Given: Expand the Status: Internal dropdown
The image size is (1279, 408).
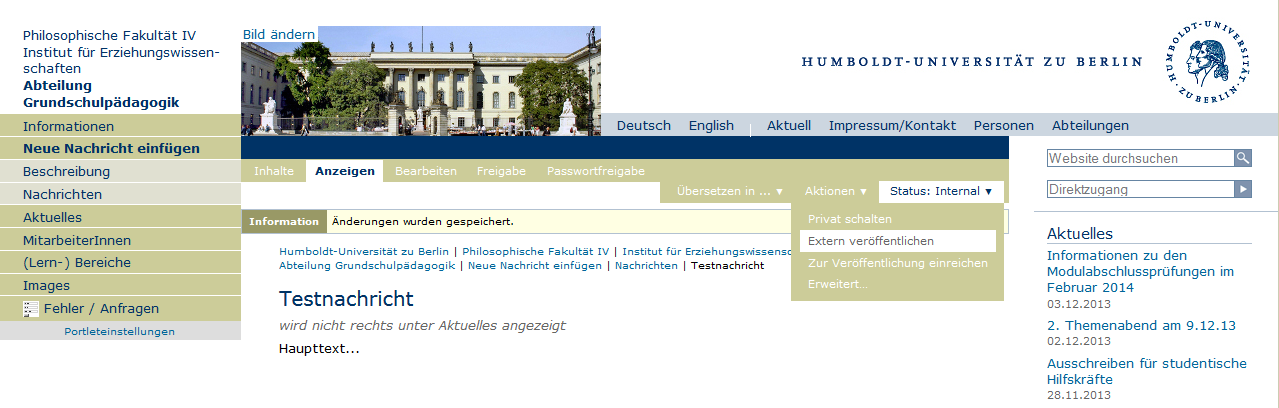Looking at the screenshot, I should pos(941,191).
